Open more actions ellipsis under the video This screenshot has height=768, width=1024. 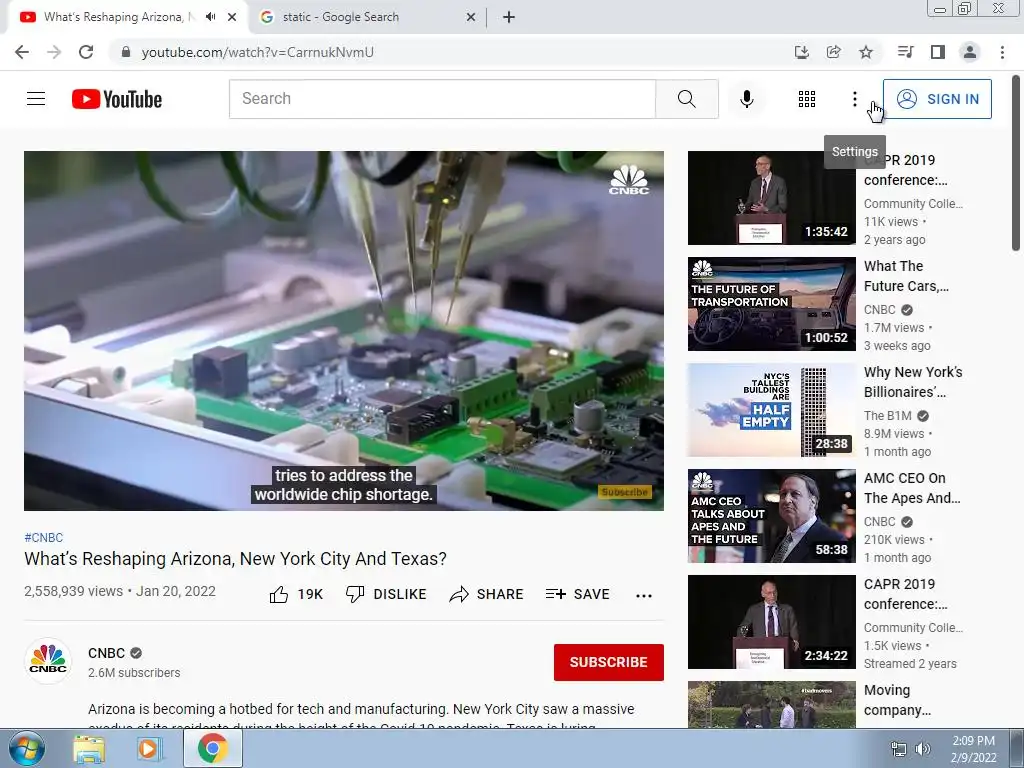click(644, 595)
